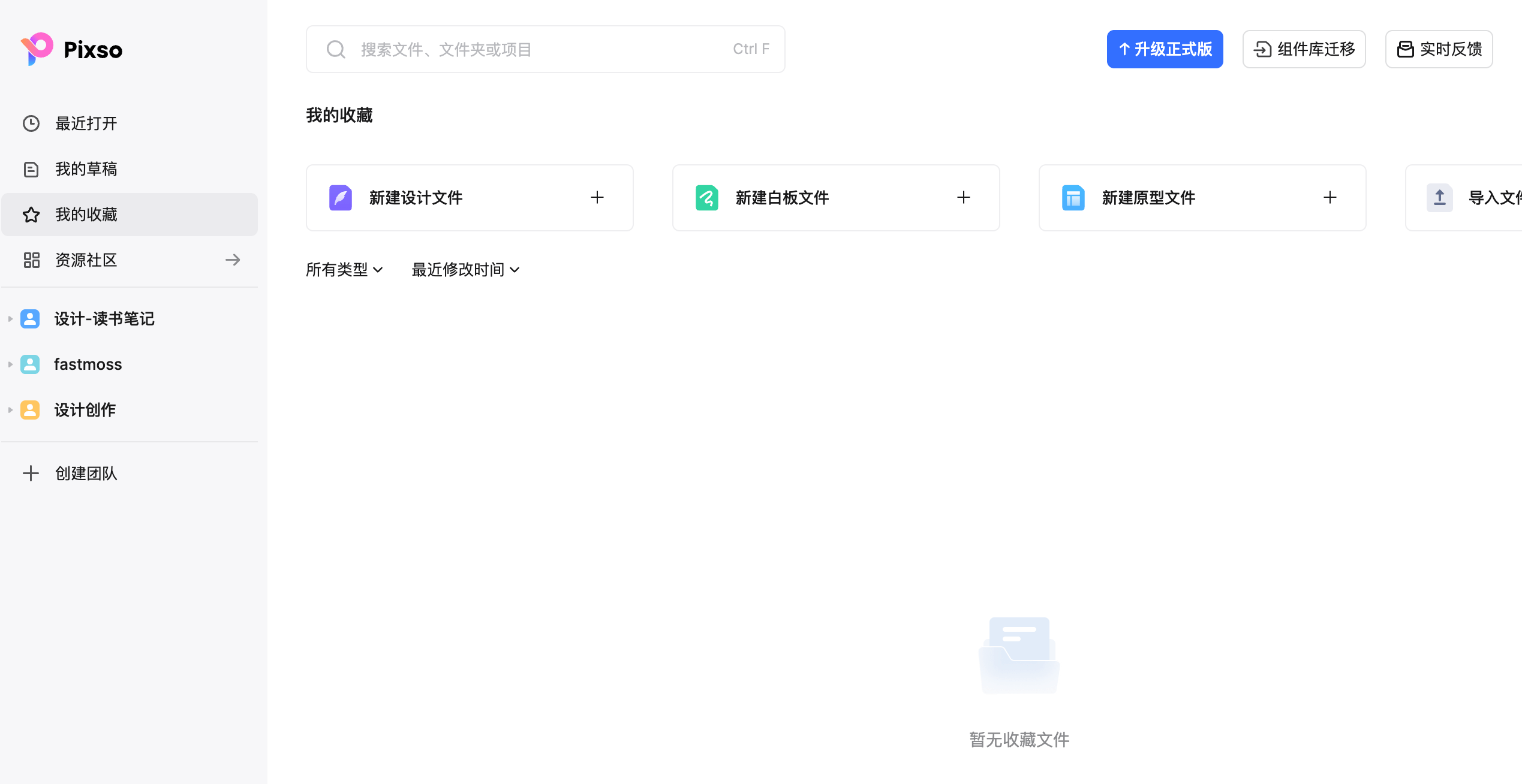Click the 新建原型文件 blue prototype icon
1522x784 pixels.
[1073, 198]
